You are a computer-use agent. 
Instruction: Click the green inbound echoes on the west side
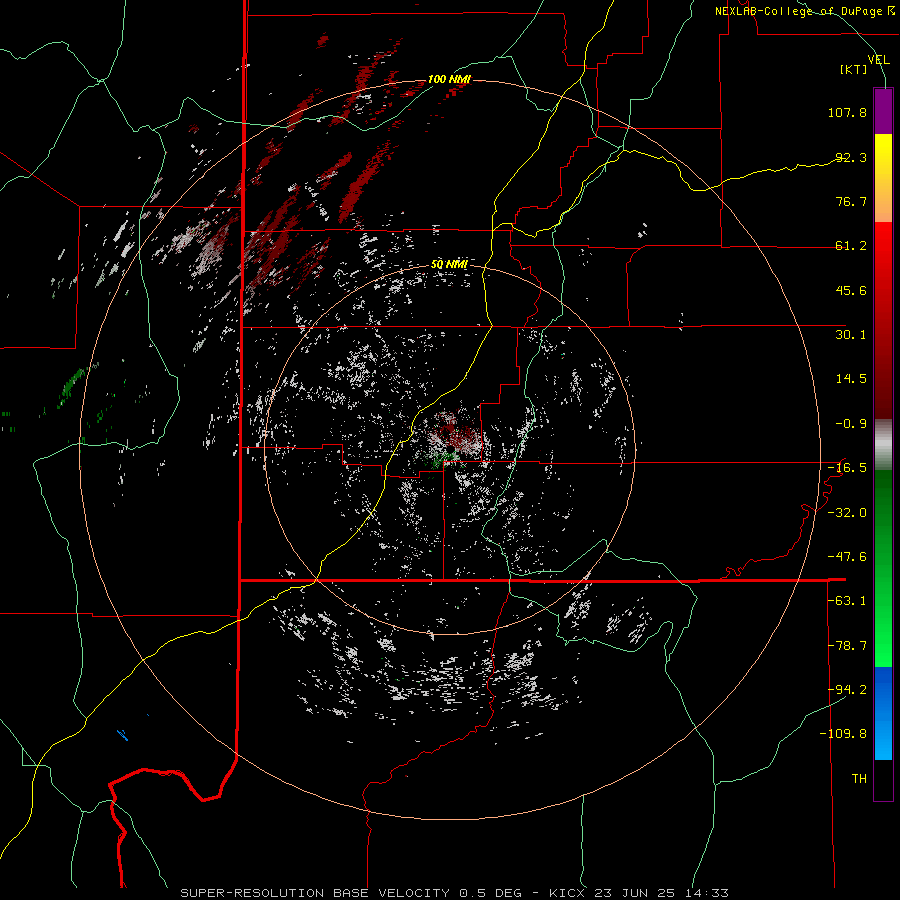point(72,387)
